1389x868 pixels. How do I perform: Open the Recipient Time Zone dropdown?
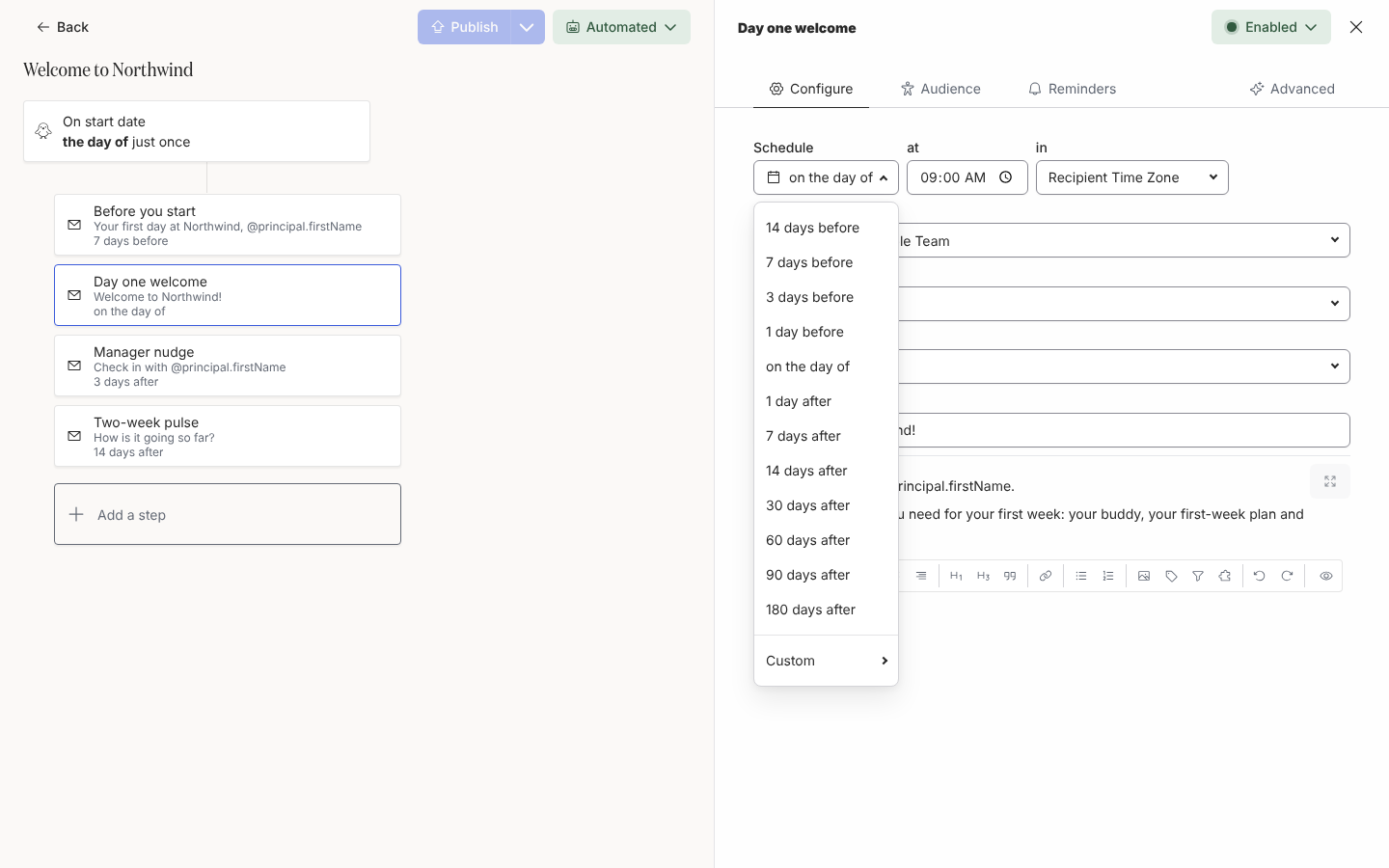pyautogui.click(x=1132, y=177)
